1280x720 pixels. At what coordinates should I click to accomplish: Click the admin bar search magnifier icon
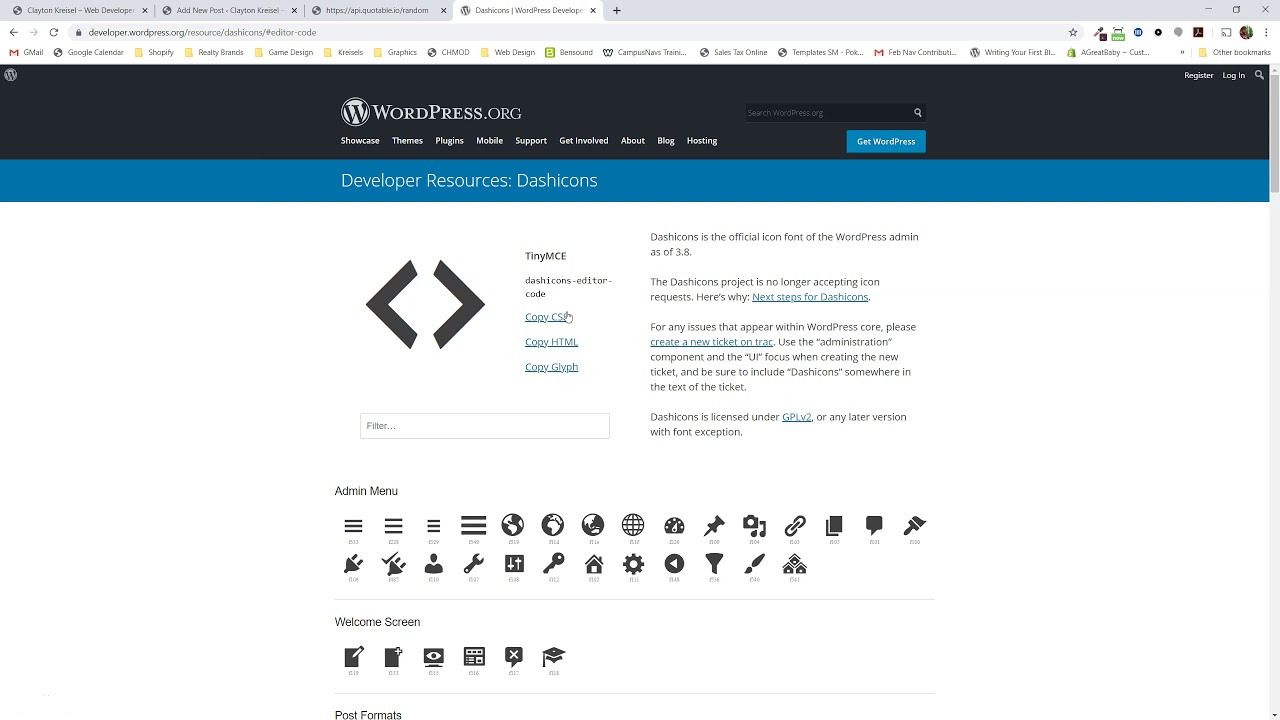(1259, 75)
